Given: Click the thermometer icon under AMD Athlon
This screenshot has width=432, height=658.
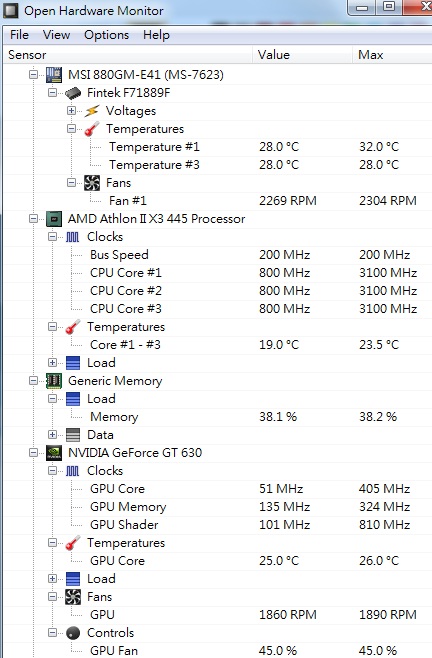Looking at the screenshot, I should tap(73, 327).
